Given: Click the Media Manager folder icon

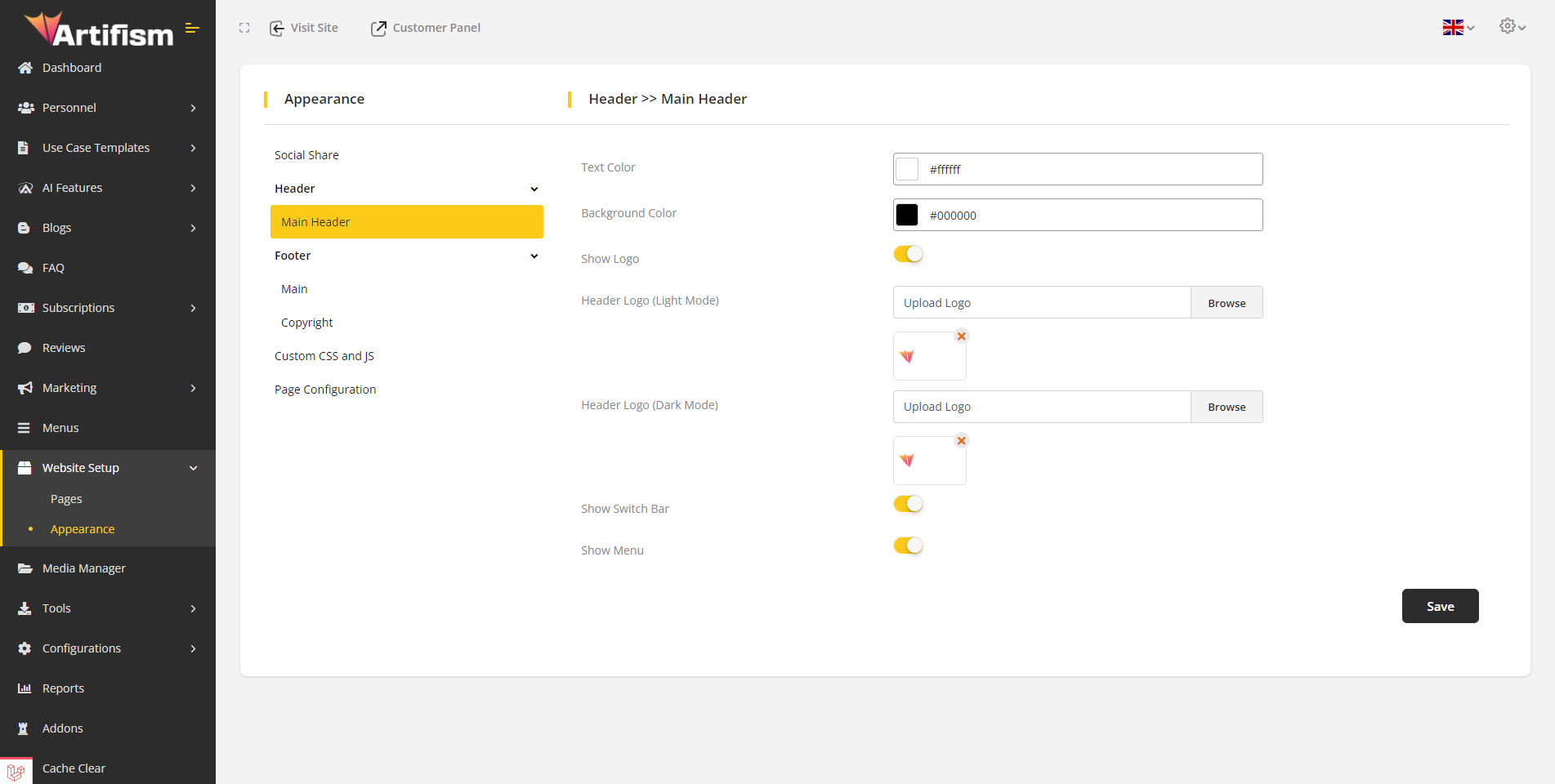Looking at the screenshot, I should click(25, 568).
